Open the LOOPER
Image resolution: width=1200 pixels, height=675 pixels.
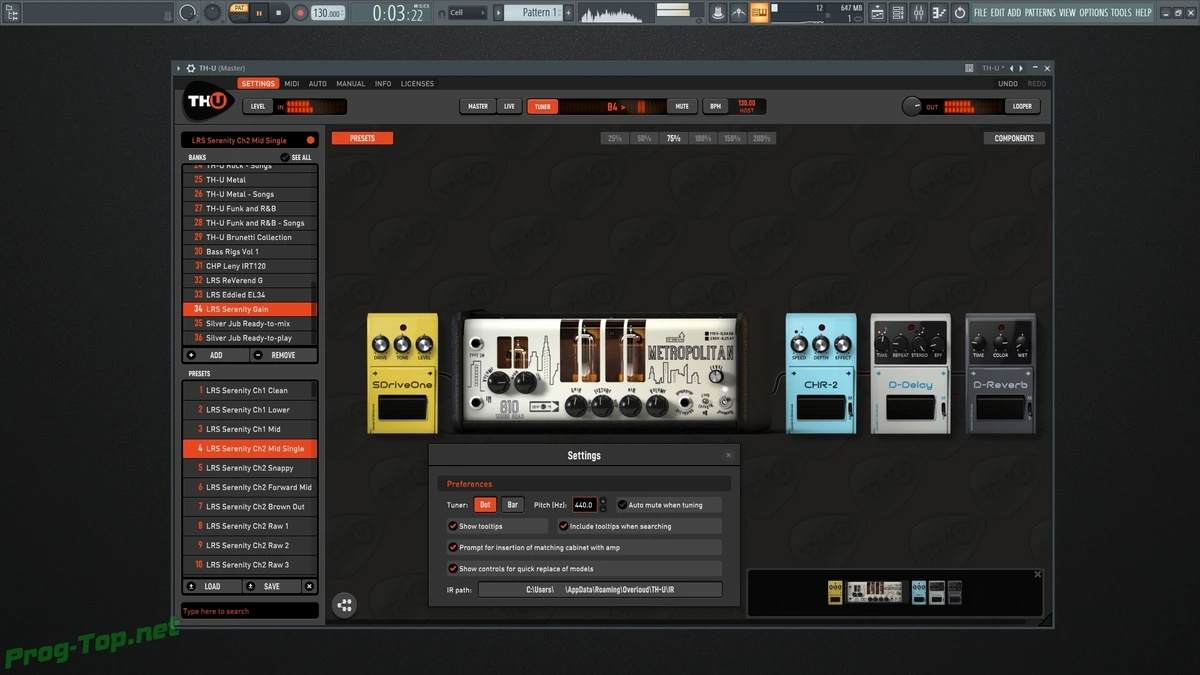(1021, 106)
